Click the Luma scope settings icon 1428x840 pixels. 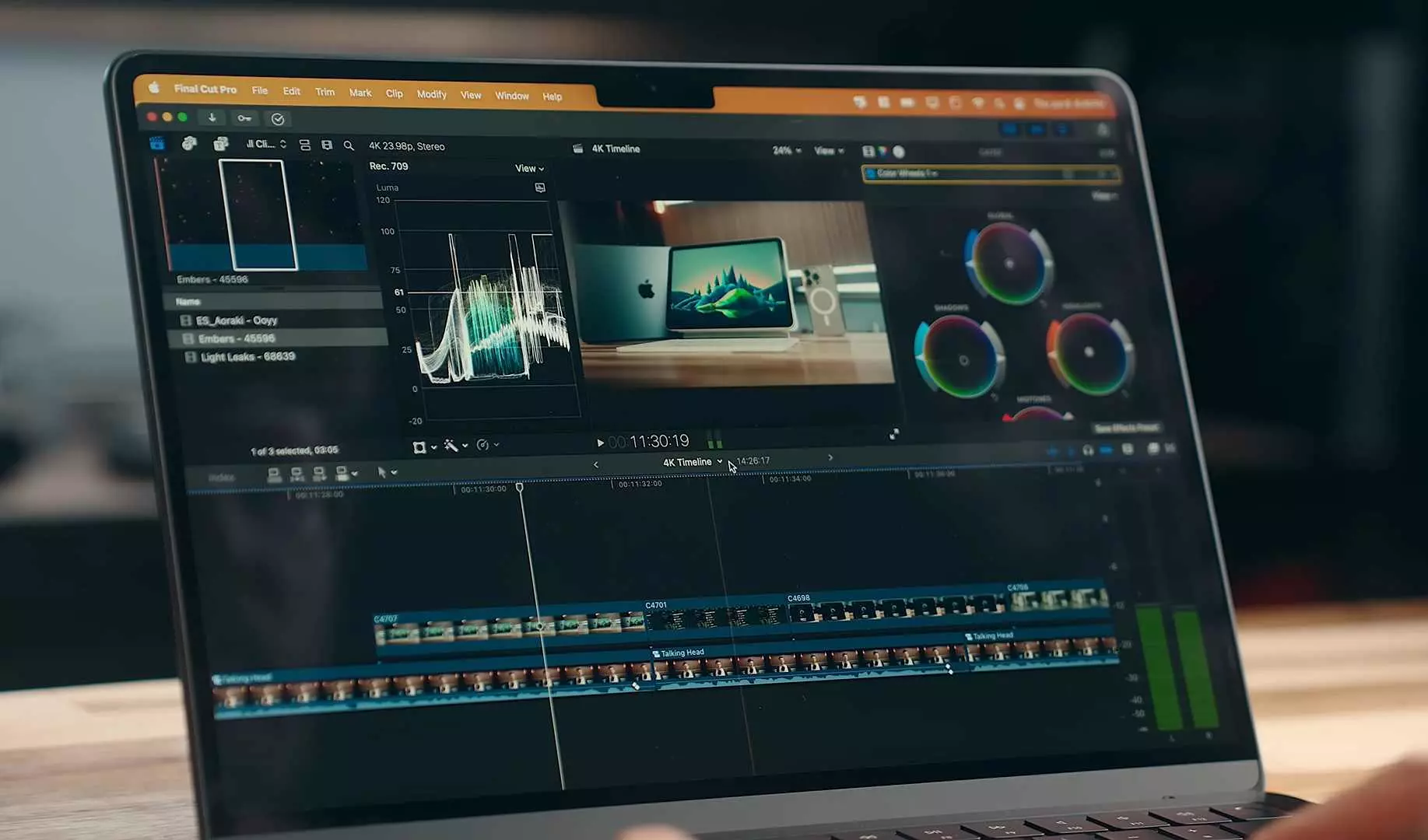click(540, 187)
